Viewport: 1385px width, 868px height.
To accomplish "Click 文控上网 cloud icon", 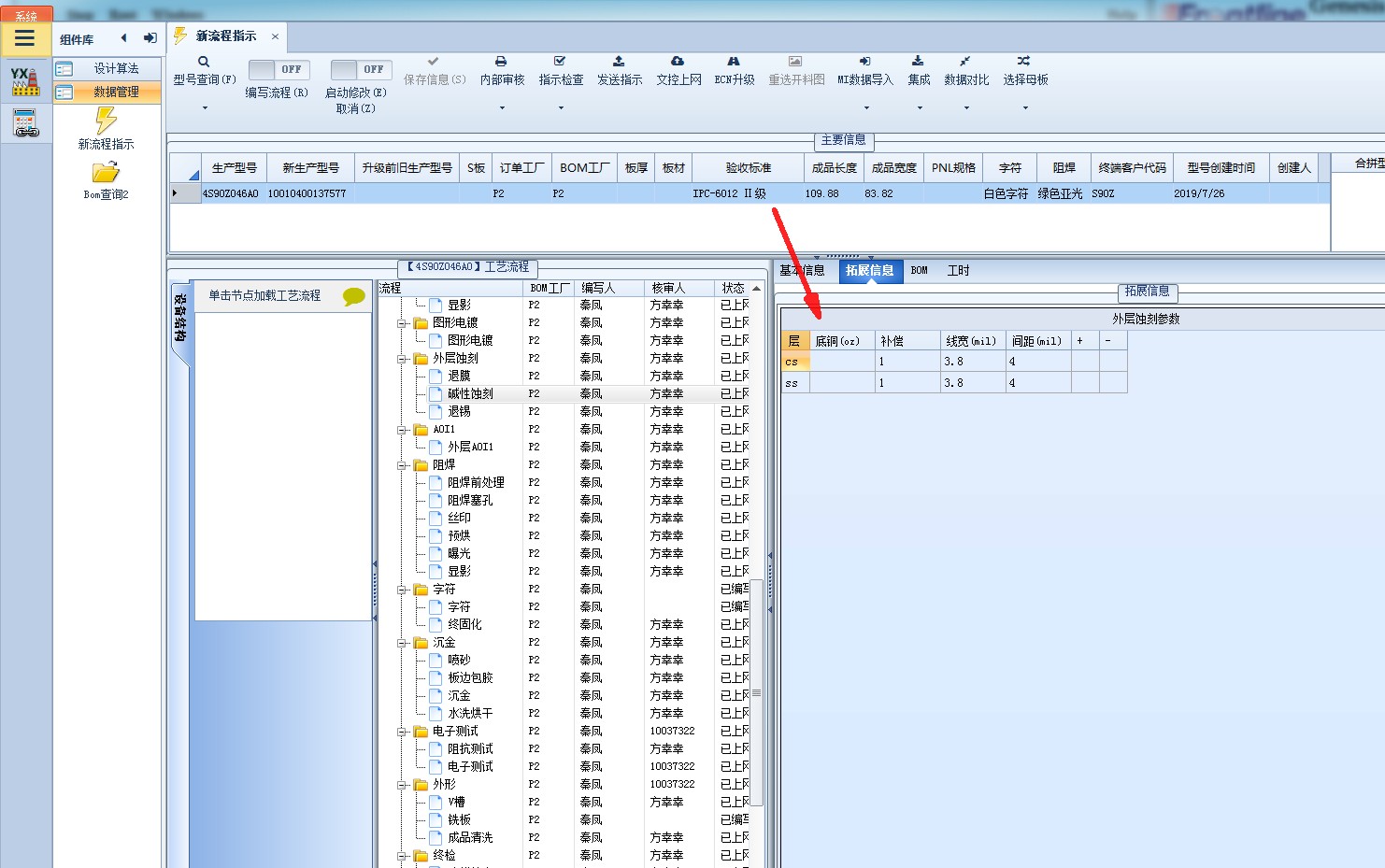I will point(678,61).
